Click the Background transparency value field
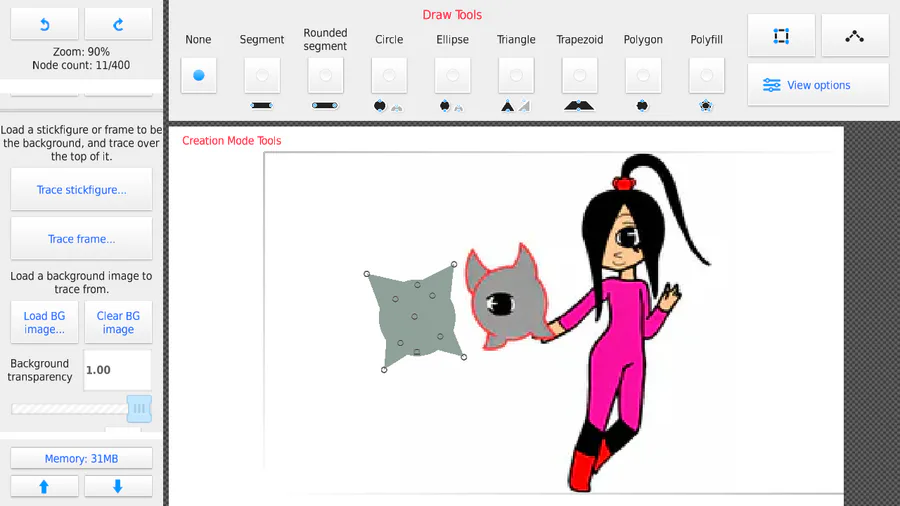 (118, 370)
